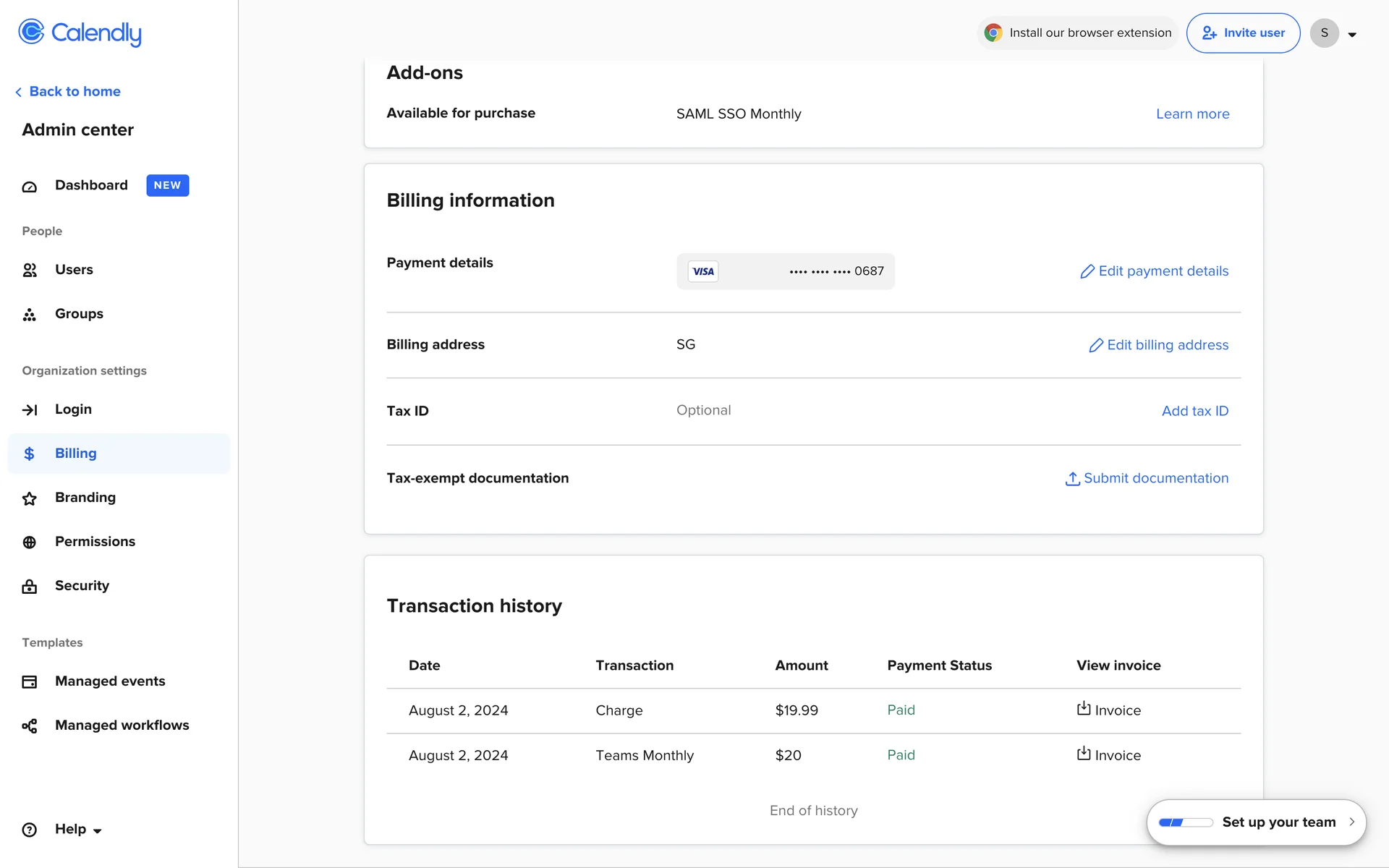Open the Managed events calendar icon
The width and height of the screenshot is (1389, 868).
click(x=30, y=682)
